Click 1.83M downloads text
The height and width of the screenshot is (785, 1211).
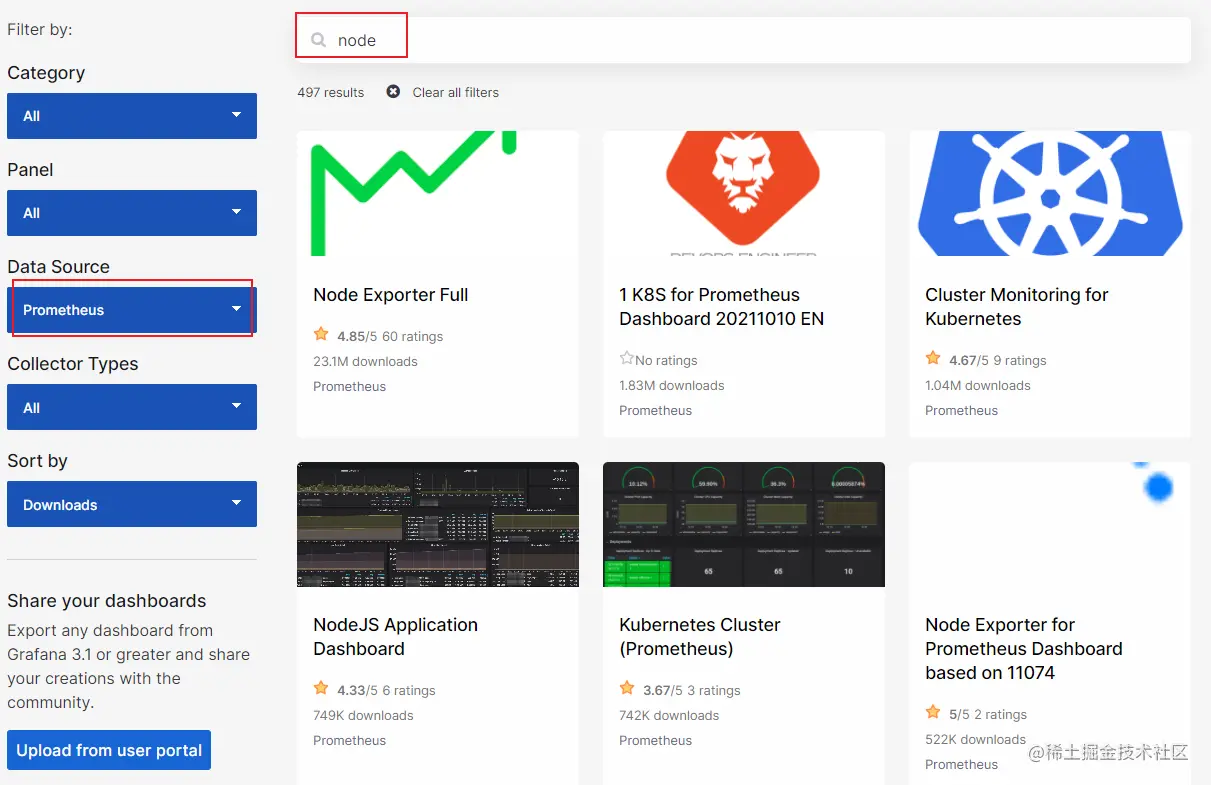(672, 385)
